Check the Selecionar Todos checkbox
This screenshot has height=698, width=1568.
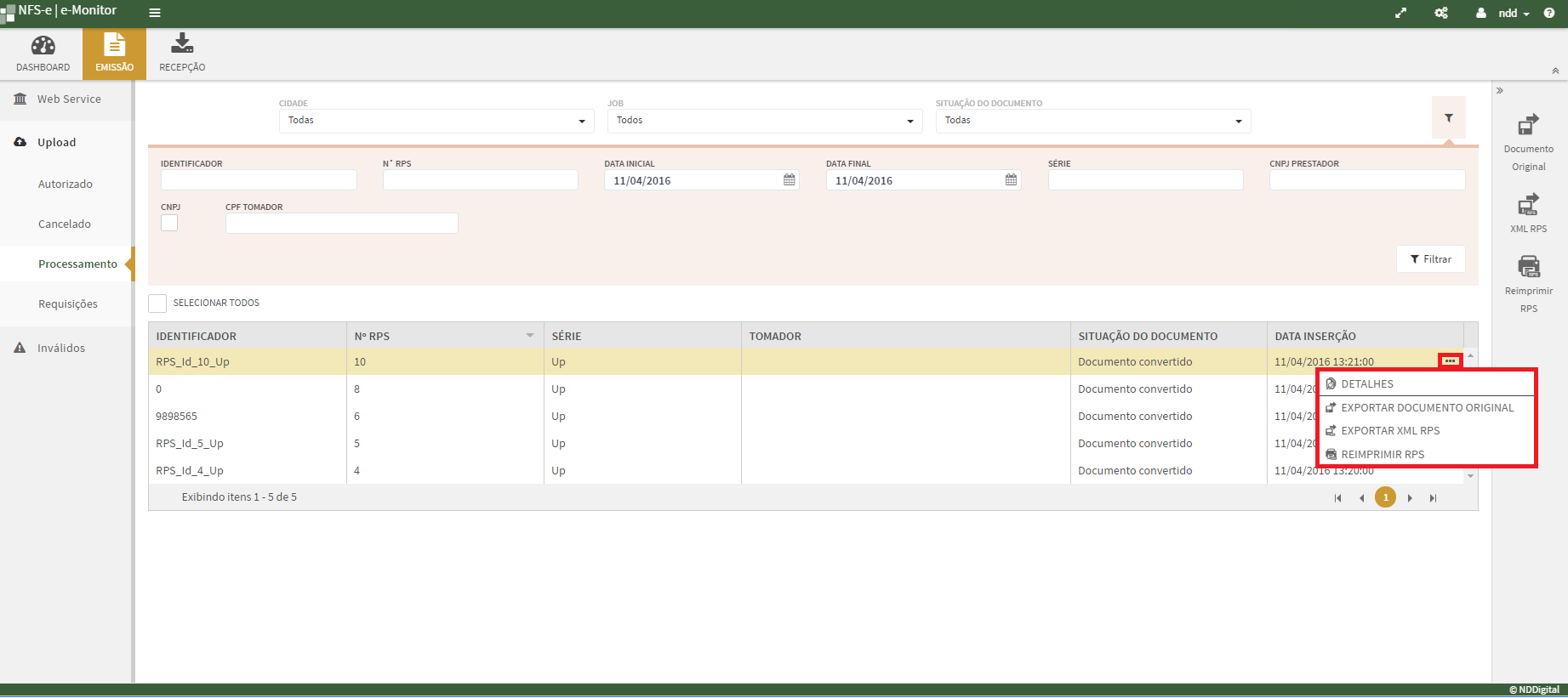tap(157, 304)
